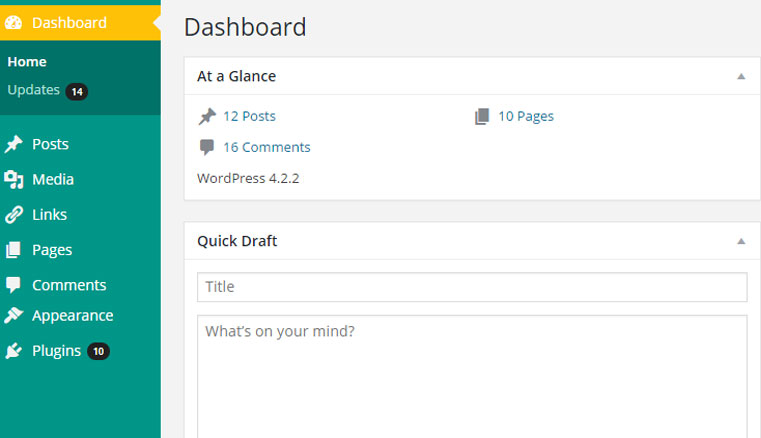This screenshot has width=761, height=438.
Task: Click the Dashboard gauge icon
Action: point(14,22)
